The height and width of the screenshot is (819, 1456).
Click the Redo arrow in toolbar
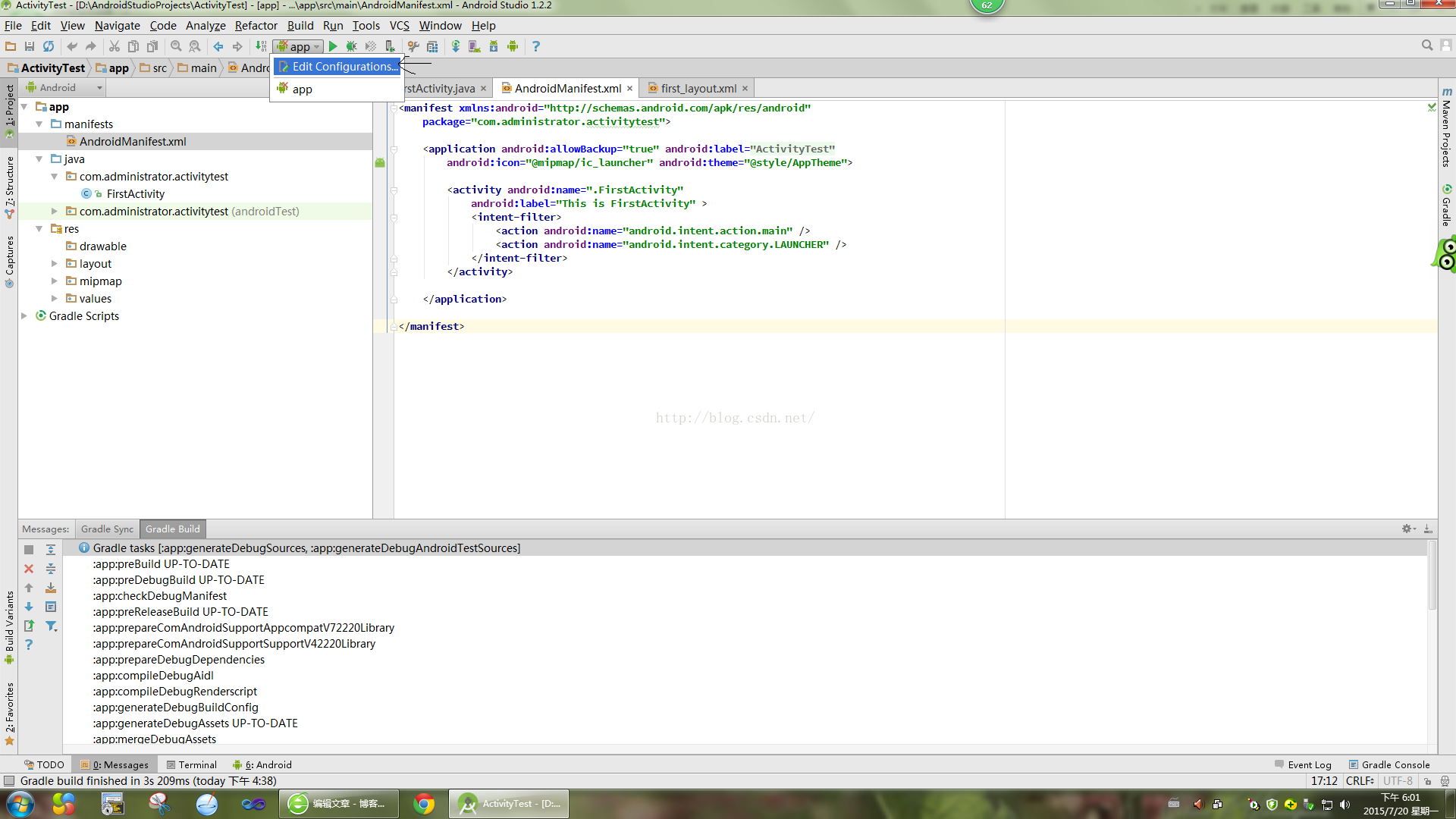tap(91, 46)
